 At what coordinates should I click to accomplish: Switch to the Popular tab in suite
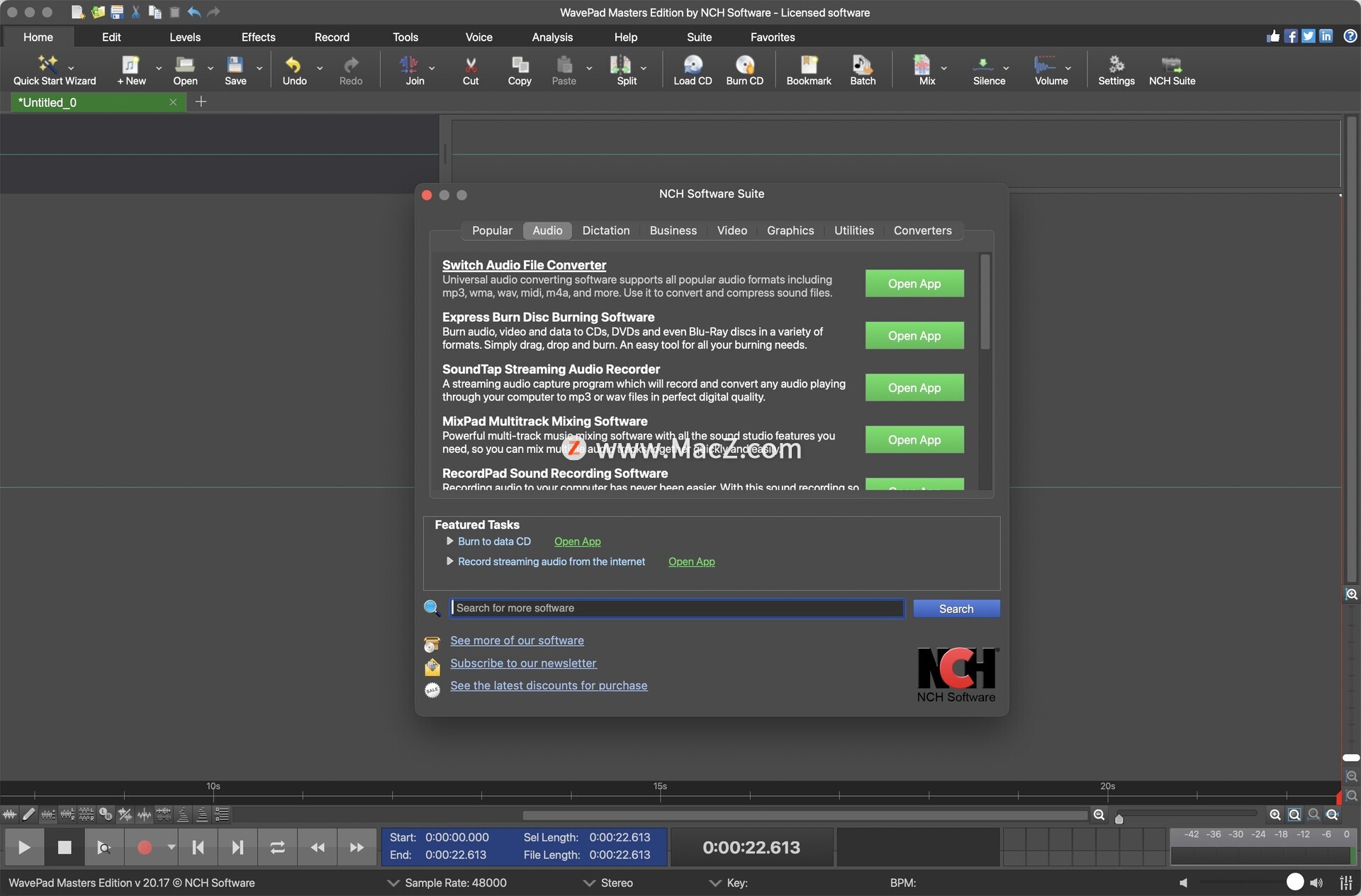point(492,230)
